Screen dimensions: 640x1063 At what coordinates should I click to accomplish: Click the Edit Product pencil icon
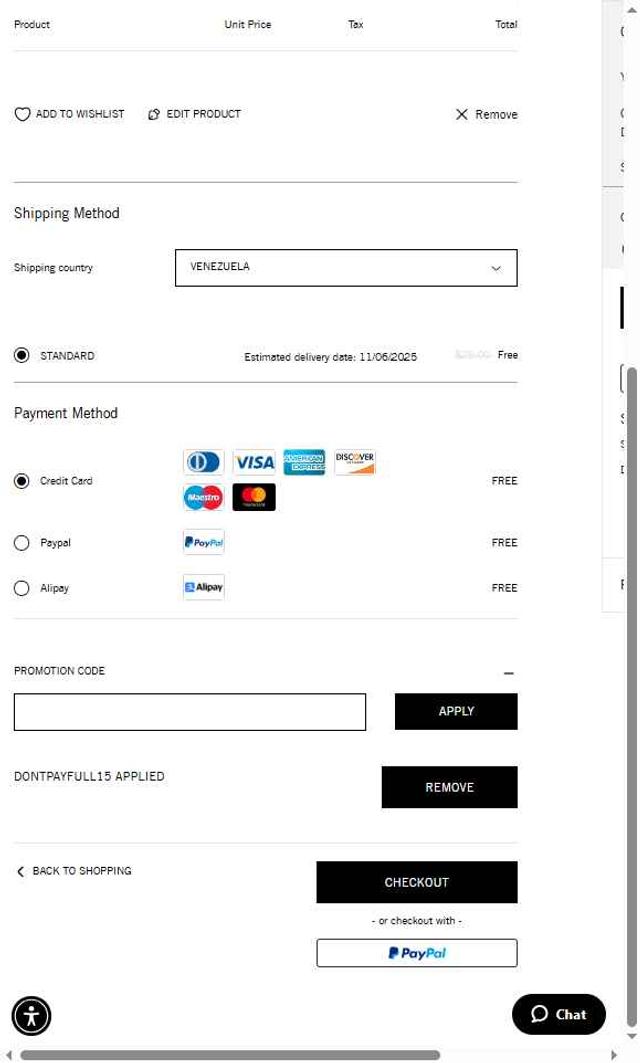point(154,114)
